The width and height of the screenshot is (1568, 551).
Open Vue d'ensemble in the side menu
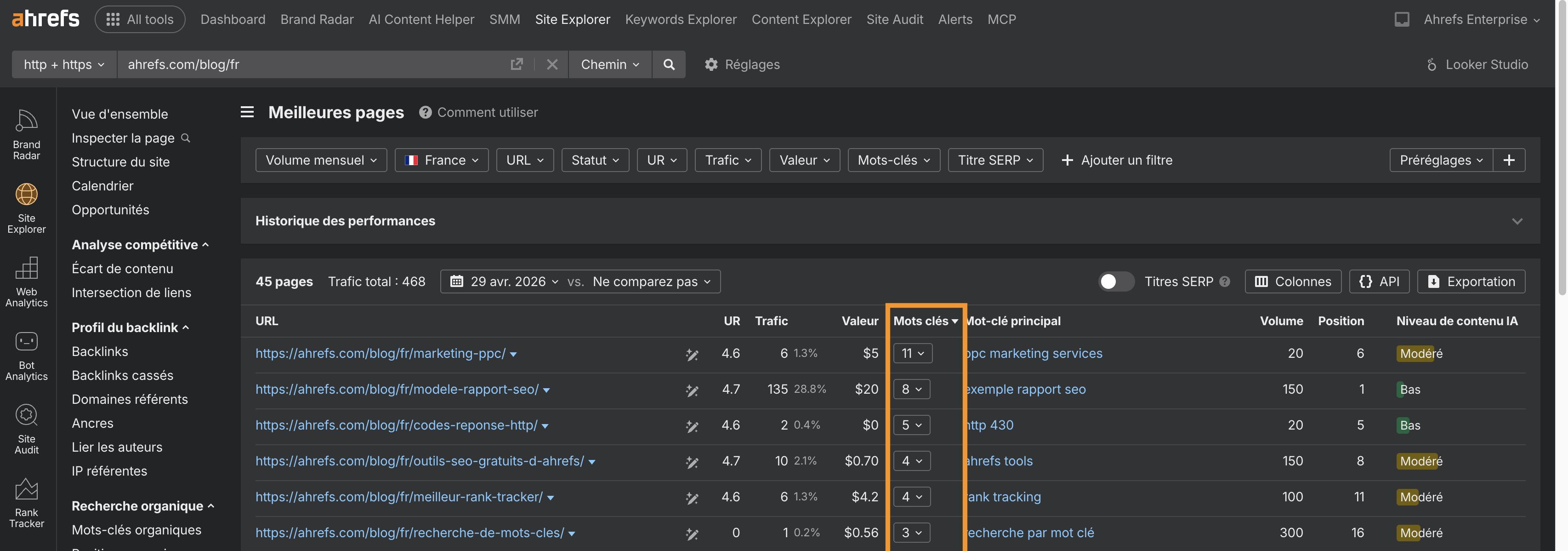coord(120,114)
